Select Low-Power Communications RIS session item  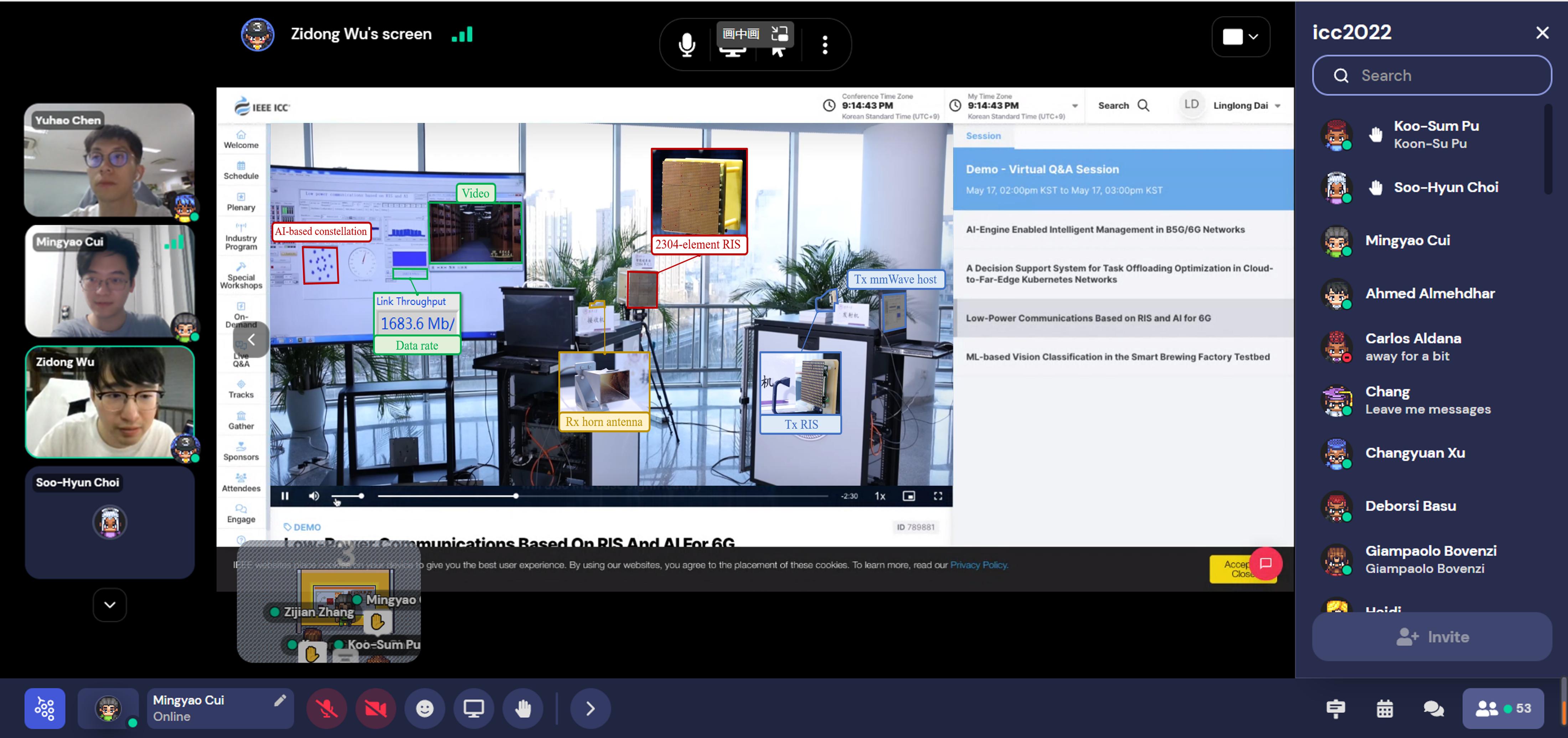1088,318
